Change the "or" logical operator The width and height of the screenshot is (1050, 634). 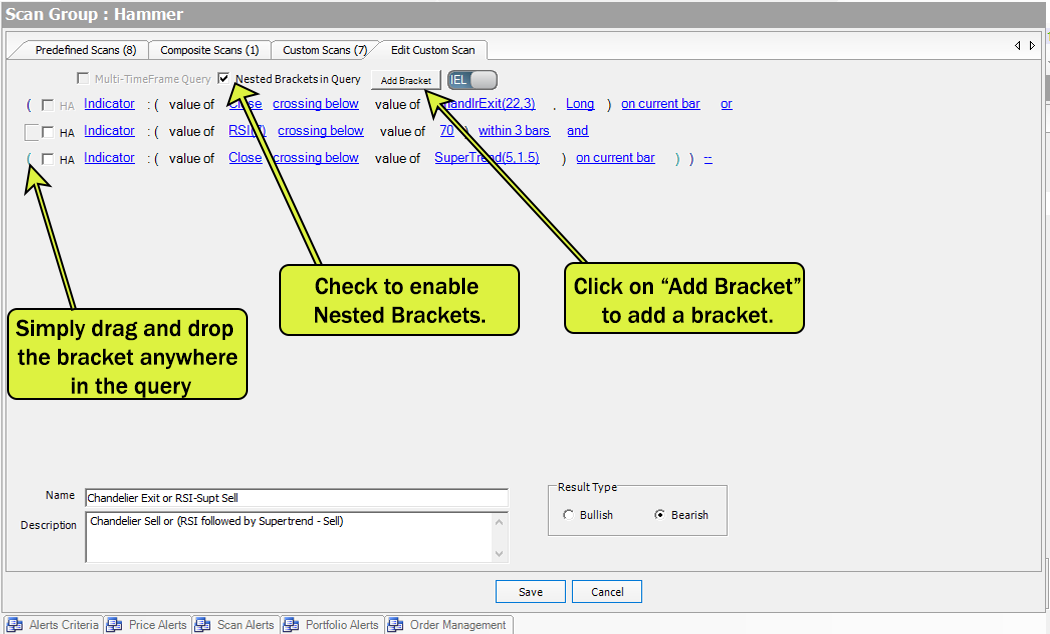tap(726, 104)
